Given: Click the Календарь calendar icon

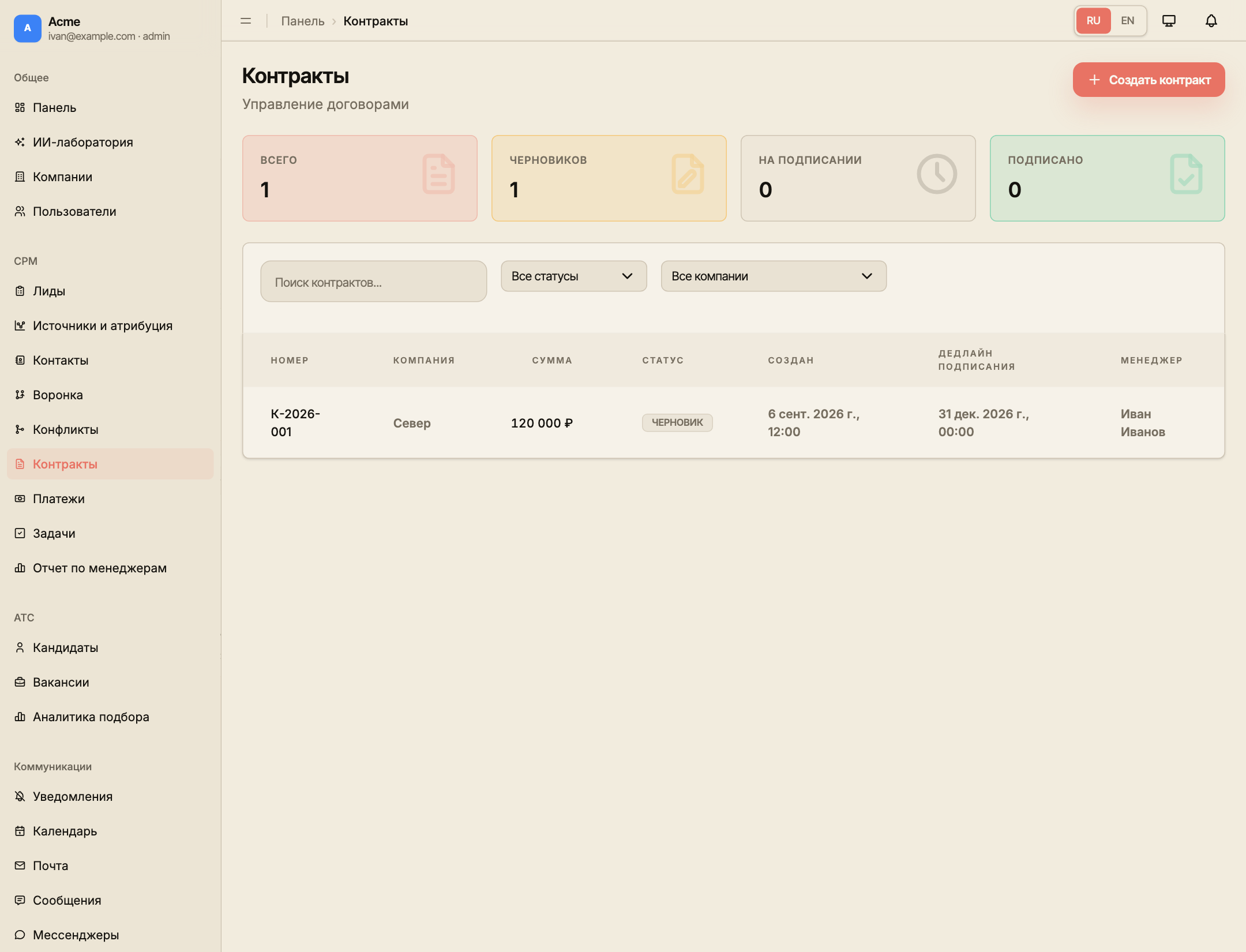Looking at the screenshot, I should point(20,831).
